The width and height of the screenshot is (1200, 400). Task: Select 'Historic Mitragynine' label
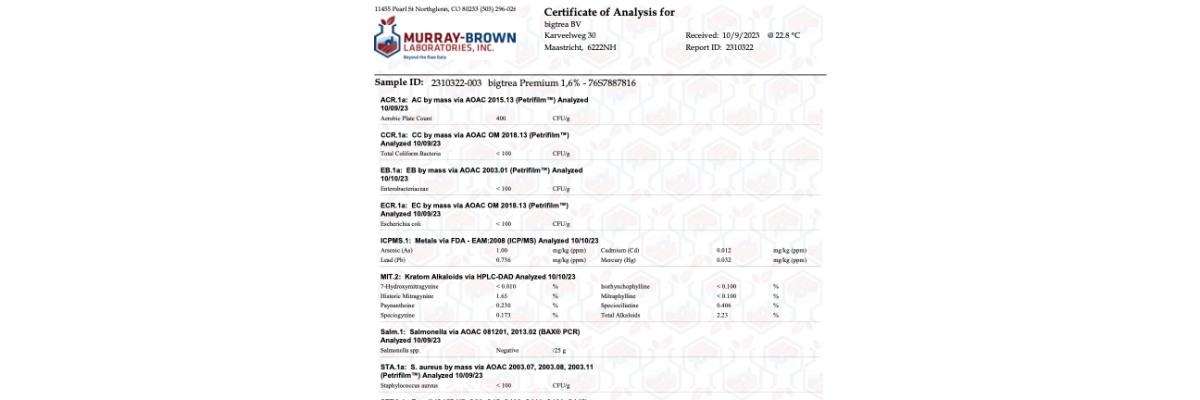coord(407,296)
